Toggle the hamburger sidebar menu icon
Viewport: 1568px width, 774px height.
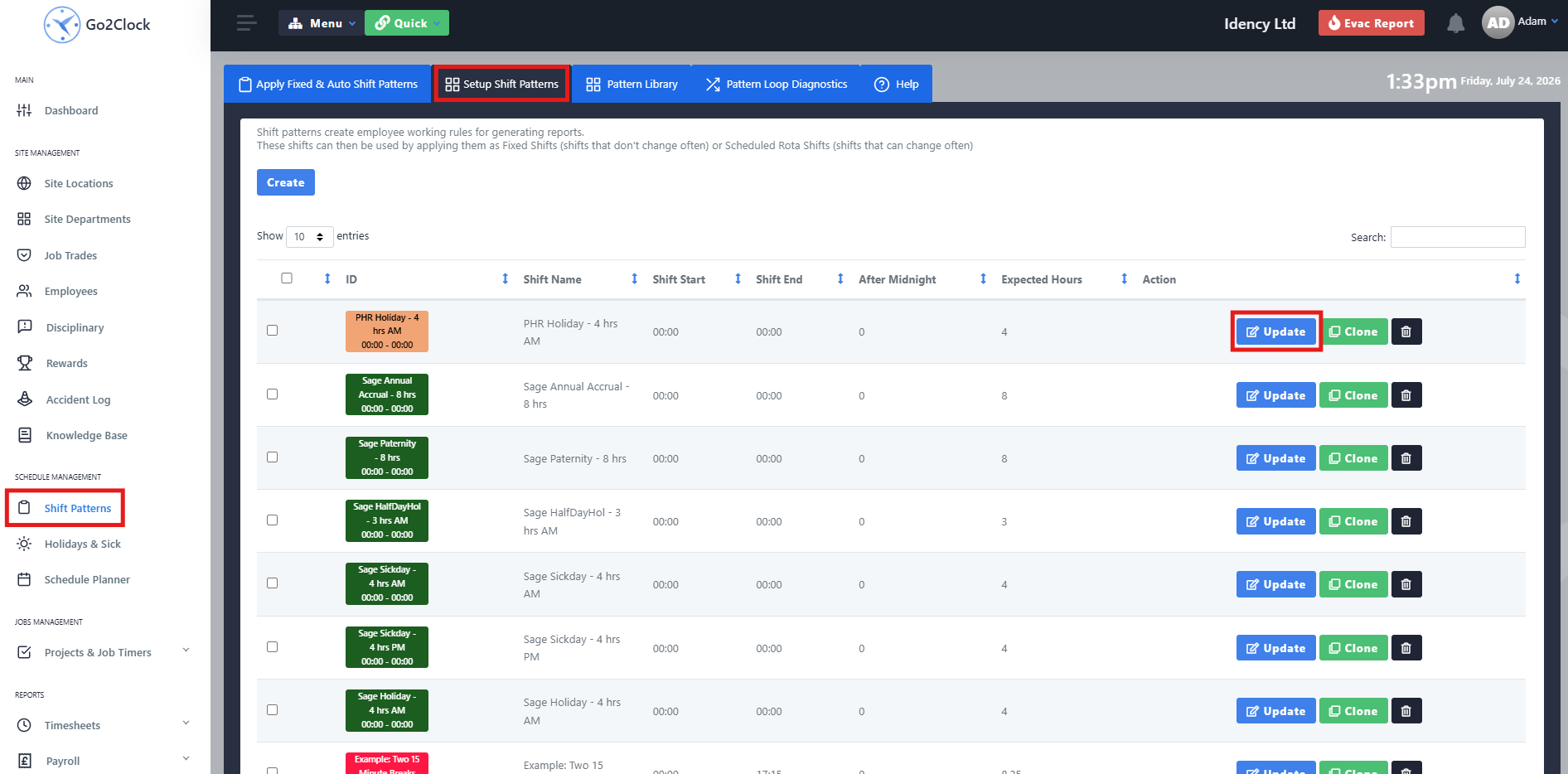coord(246,23)
